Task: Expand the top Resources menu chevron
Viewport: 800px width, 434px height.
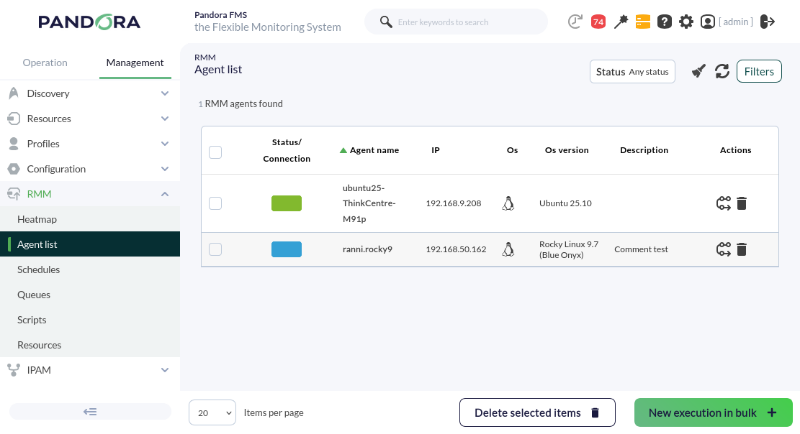Action: pos(165,118)
